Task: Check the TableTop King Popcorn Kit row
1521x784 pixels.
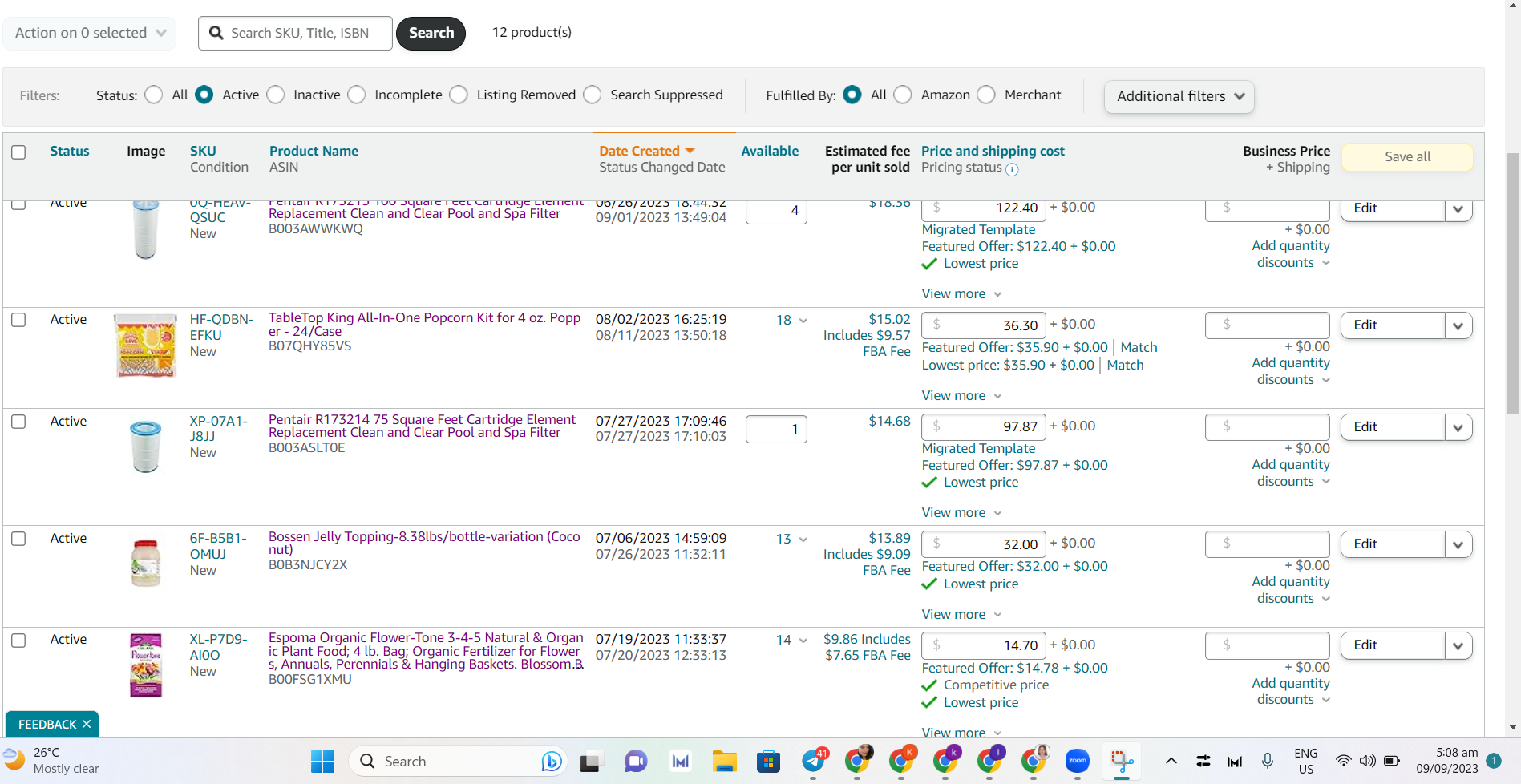Action: click(18, 320)
